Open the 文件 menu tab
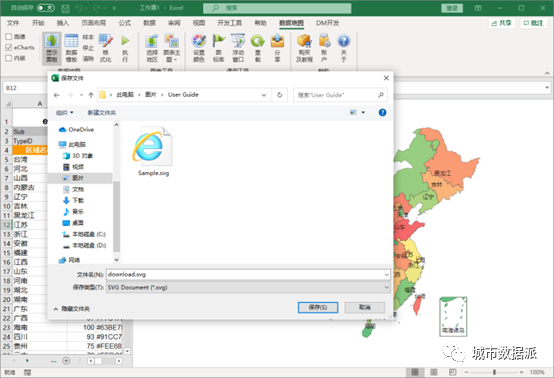 click(13, 23)
